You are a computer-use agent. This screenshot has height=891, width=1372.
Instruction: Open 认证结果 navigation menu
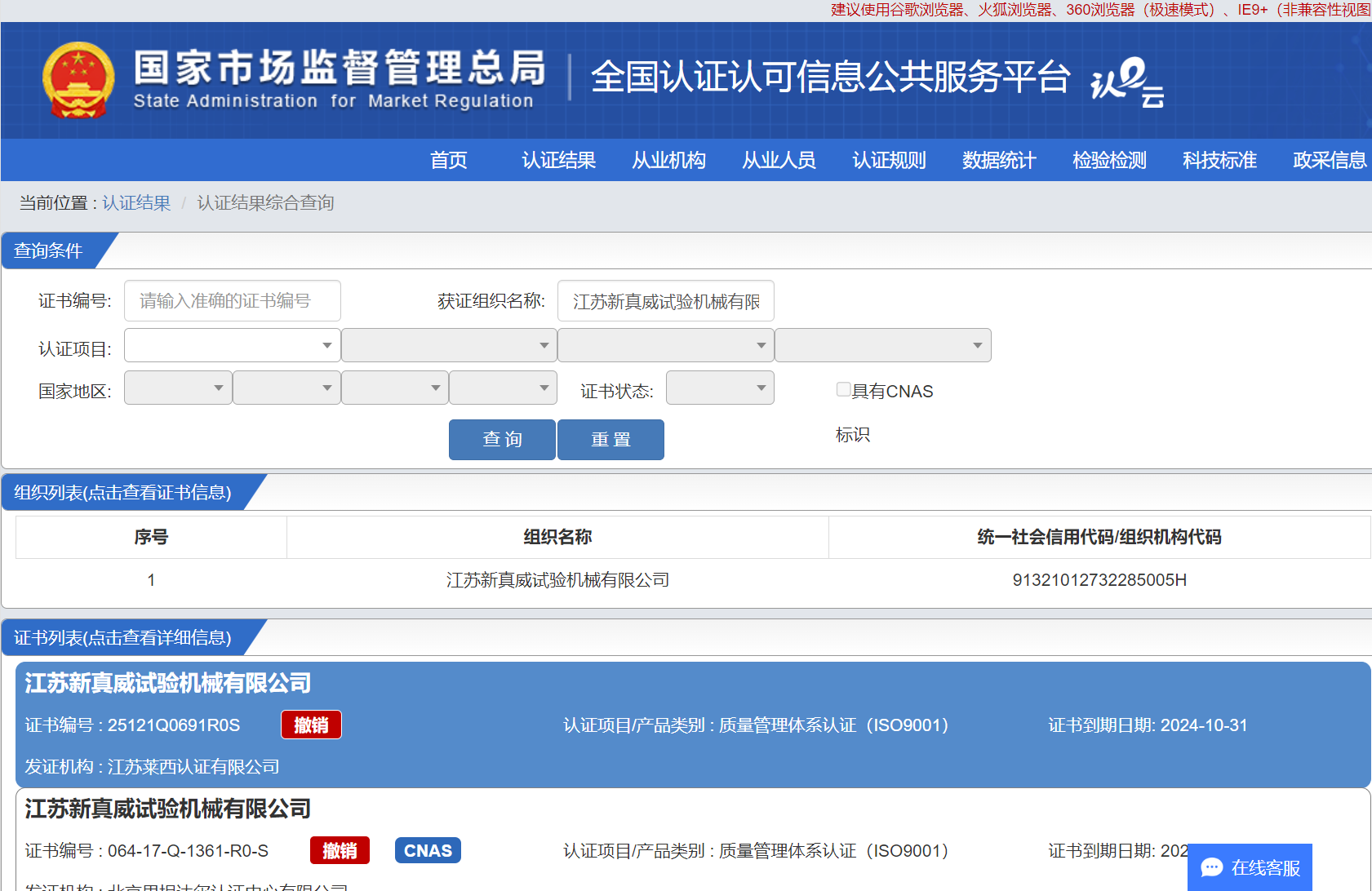[559, 160]
